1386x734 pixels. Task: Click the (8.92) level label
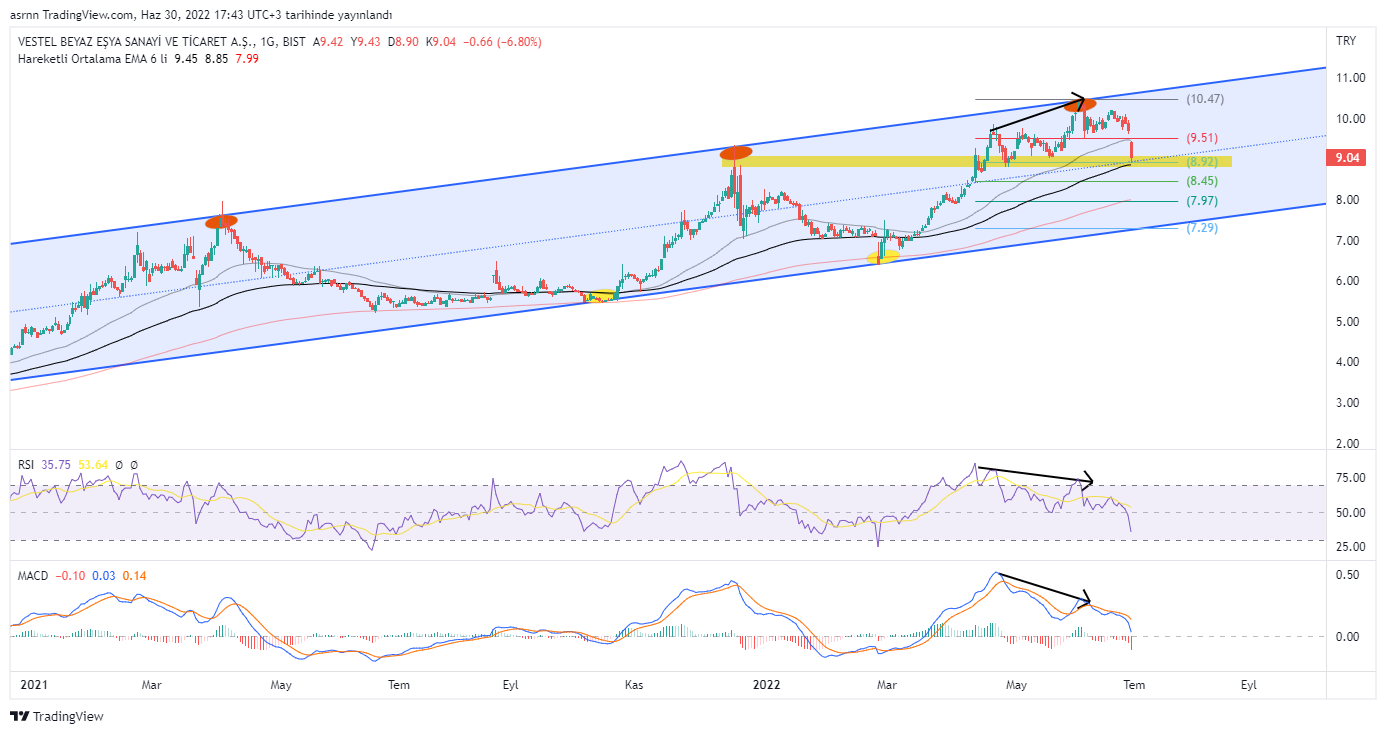(x=1202, y=162)
